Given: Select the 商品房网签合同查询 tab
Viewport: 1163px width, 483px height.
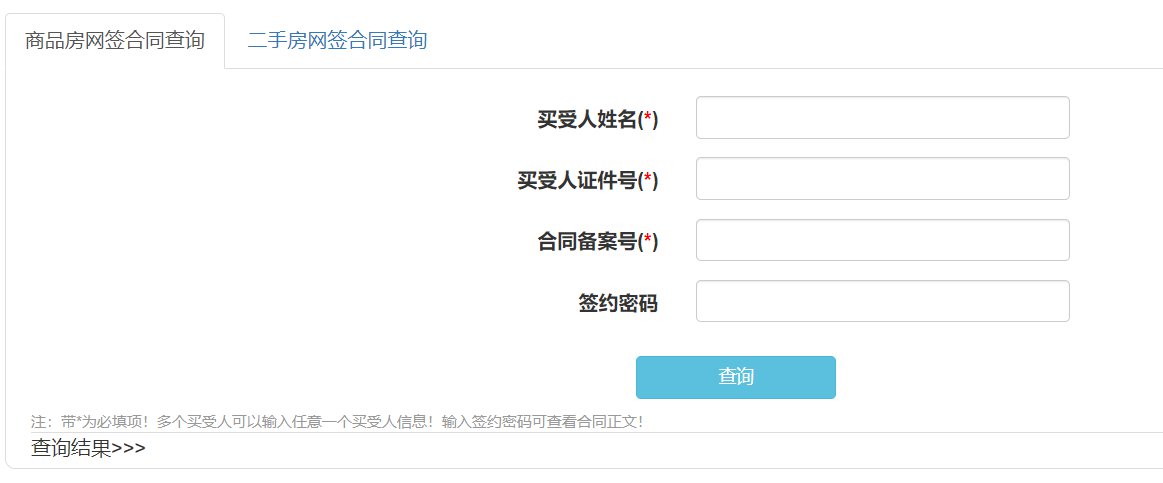Looking at the screenshot, I should (x=115, y=41).
